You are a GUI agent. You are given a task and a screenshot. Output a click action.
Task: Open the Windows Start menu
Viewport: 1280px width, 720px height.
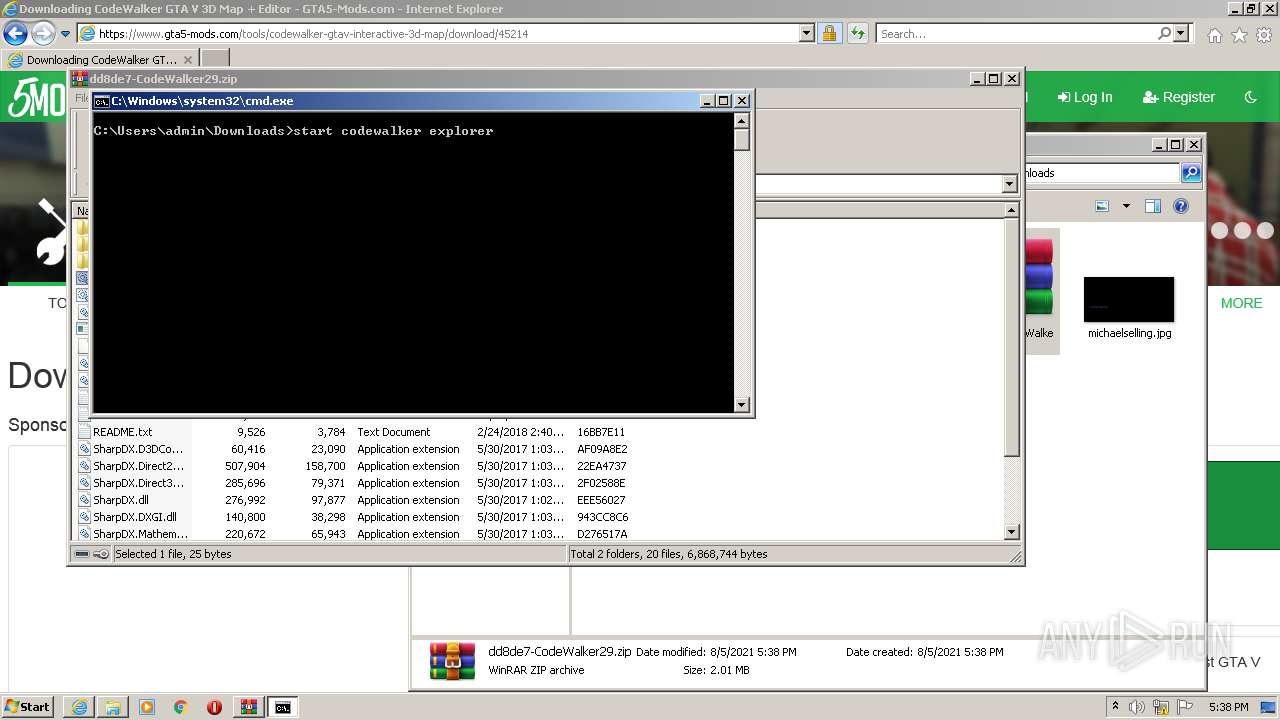pos(27,706)
